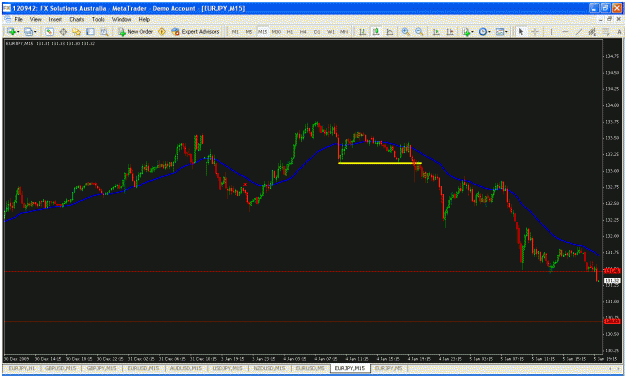The image size is (625, 376).
Task: Click the MDI document icon beside File
Action: point(7,19)
